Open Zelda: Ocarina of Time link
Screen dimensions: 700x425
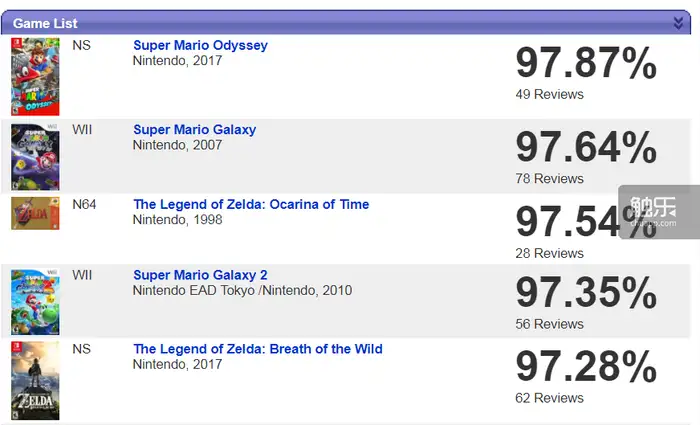pos(251,204)
